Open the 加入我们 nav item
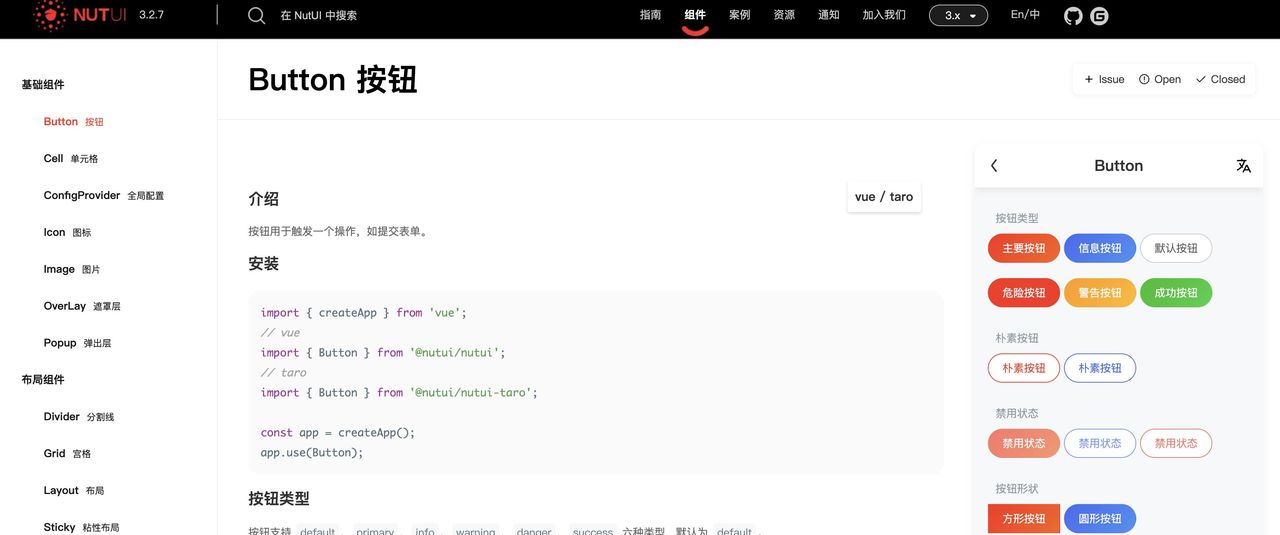The image size is (1280, 535). click(x=884, y=15)
